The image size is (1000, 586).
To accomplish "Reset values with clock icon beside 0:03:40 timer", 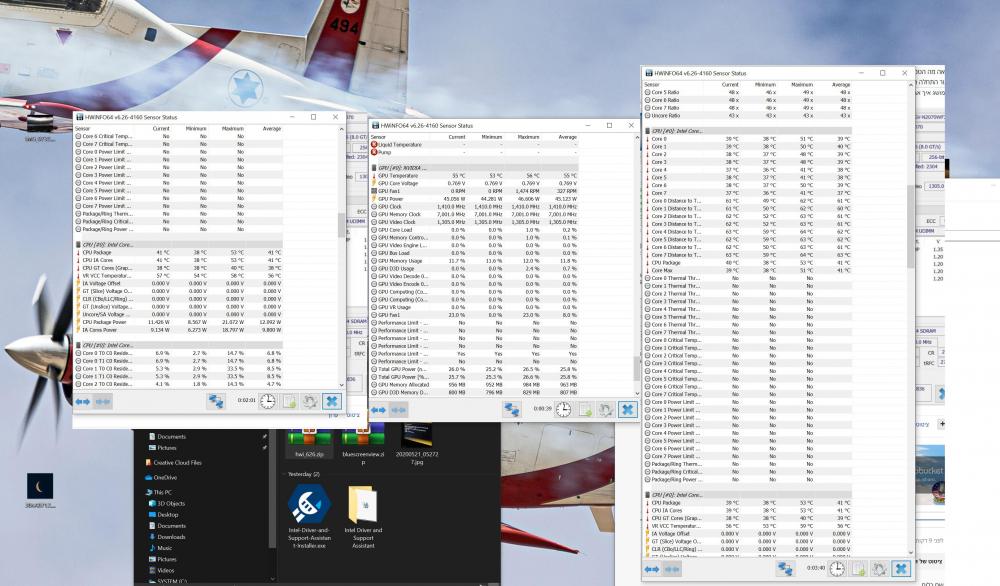I will coord(837,568).
